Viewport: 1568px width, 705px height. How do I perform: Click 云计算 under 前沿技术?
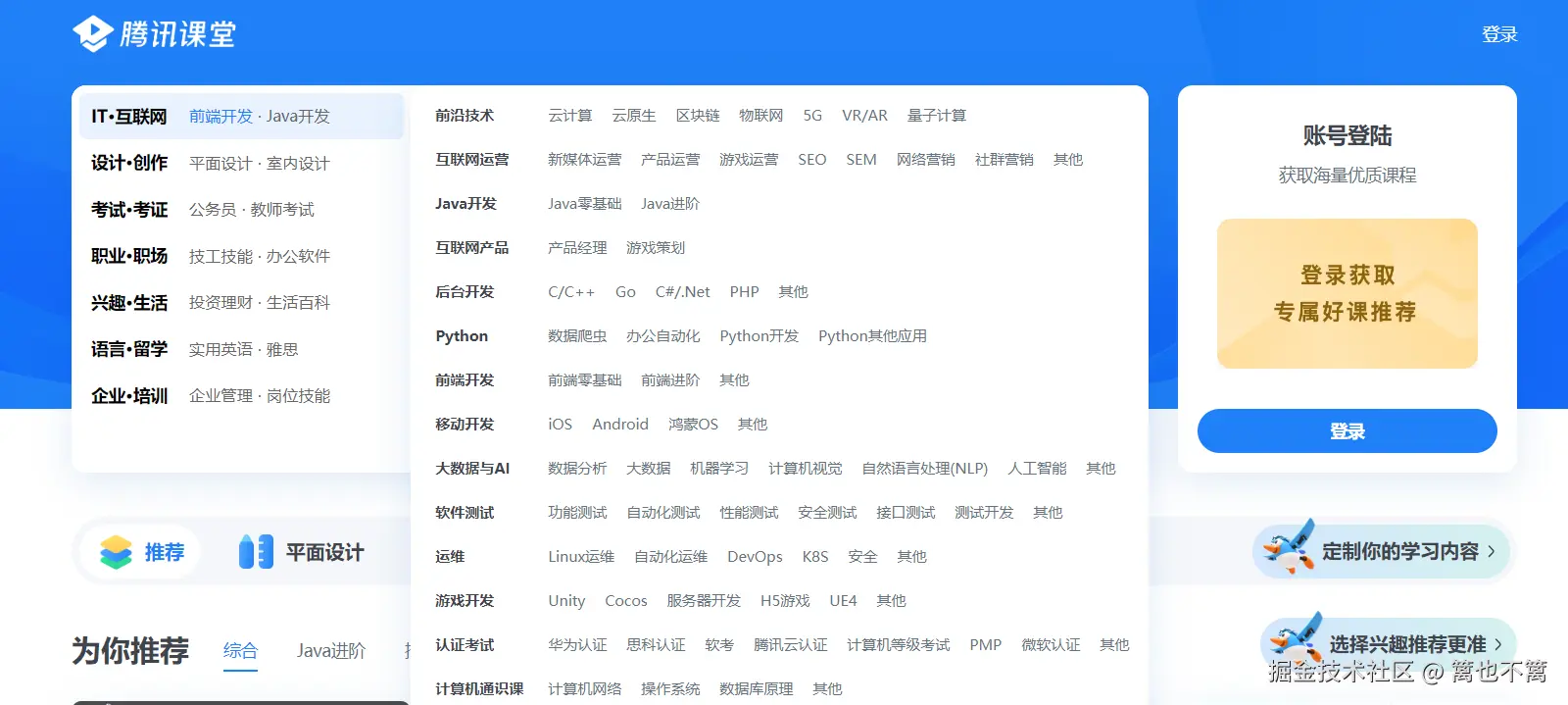coord(570,116)
